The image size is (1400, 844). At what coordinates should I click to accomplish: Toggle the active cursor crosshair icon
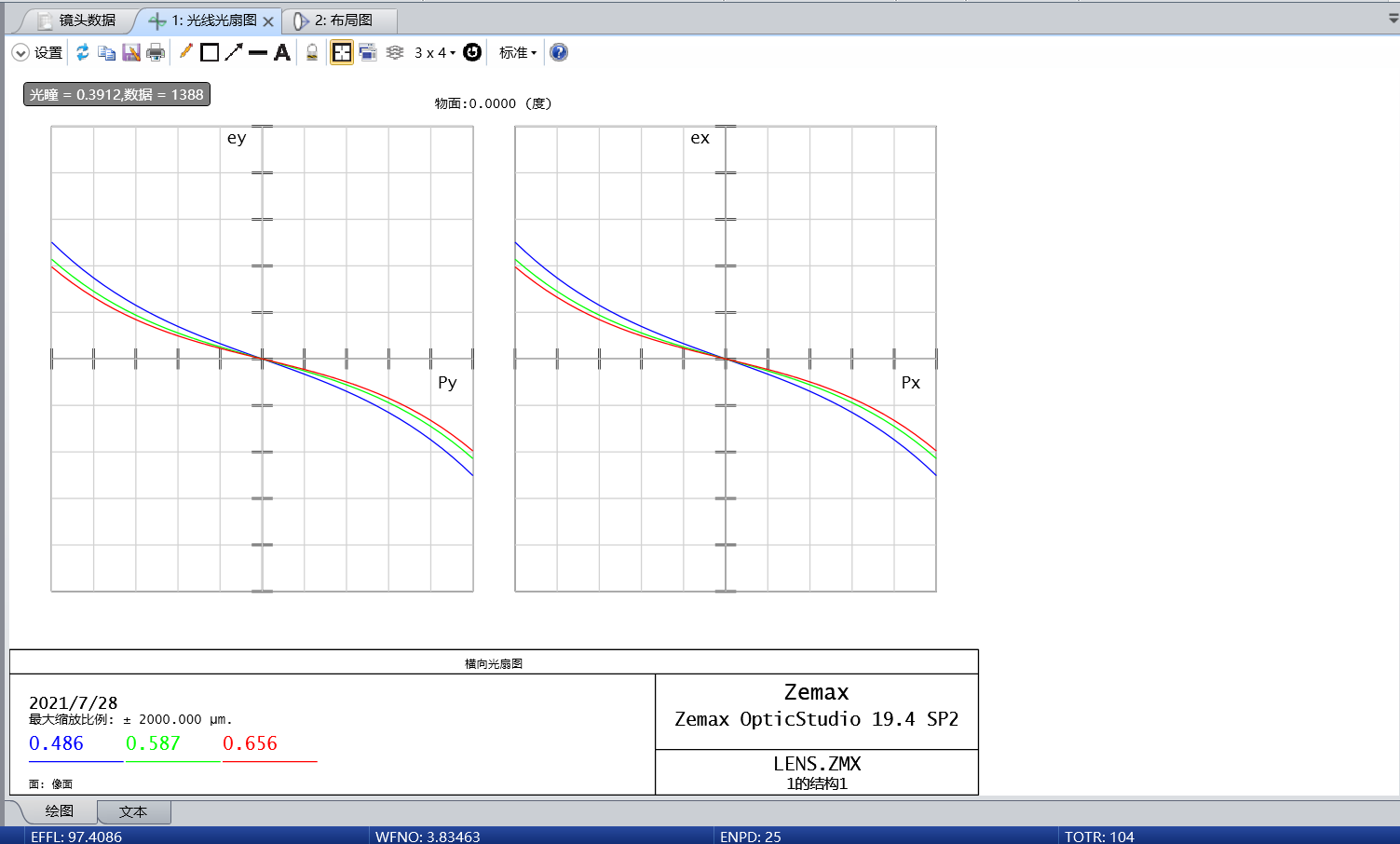(x=342, y=53)
